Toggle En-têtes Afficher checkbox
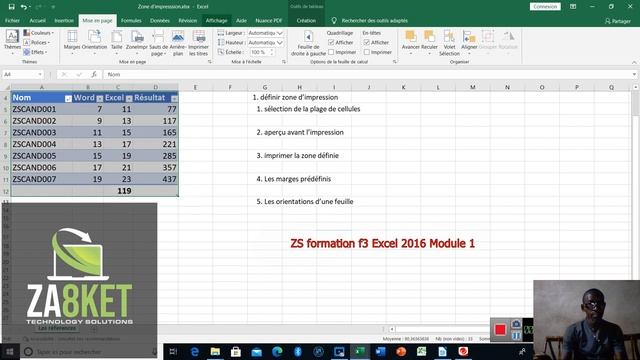 [x=367, y=42]
